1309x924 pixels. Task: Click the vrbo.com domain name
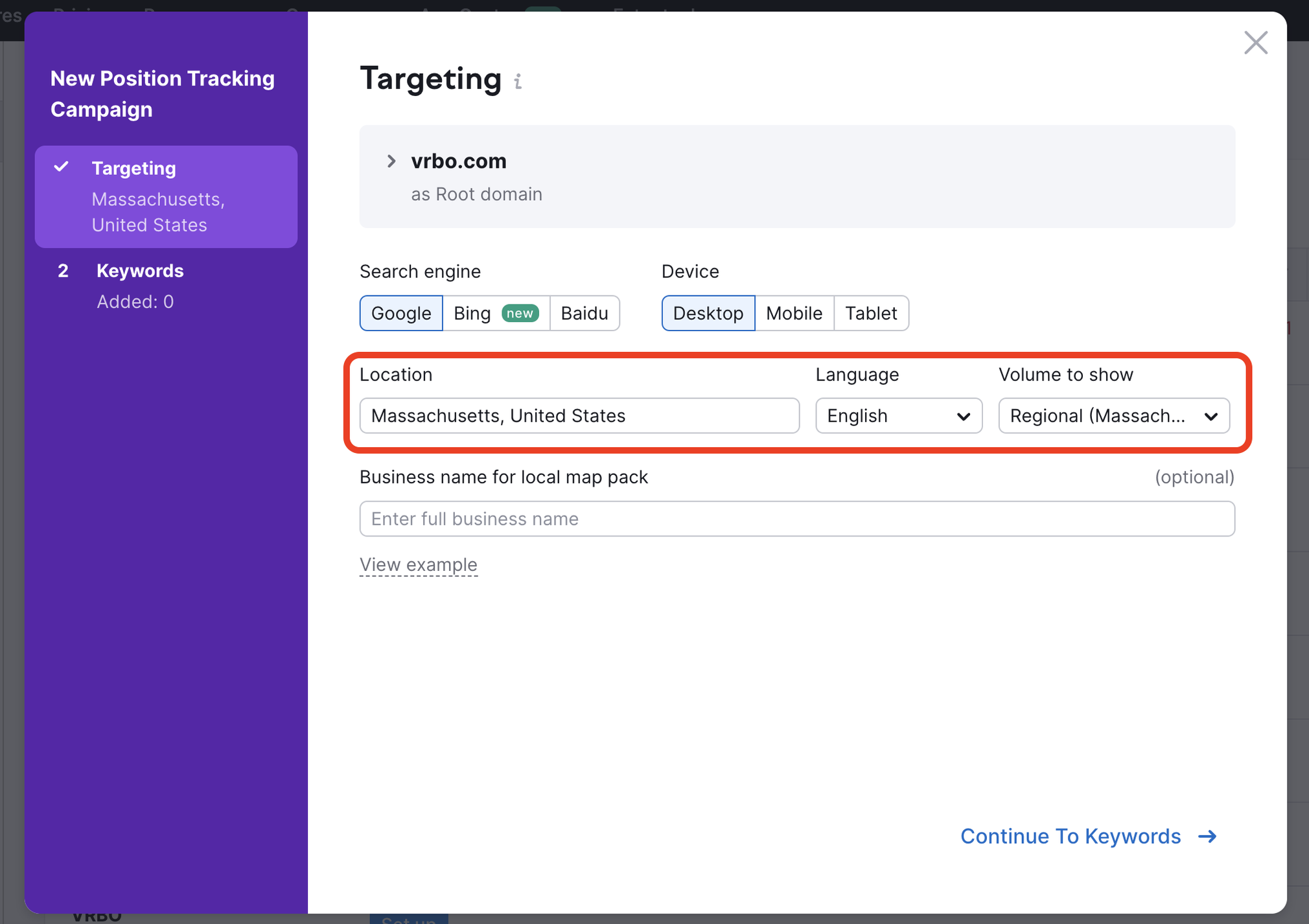(x=459, y=161)
